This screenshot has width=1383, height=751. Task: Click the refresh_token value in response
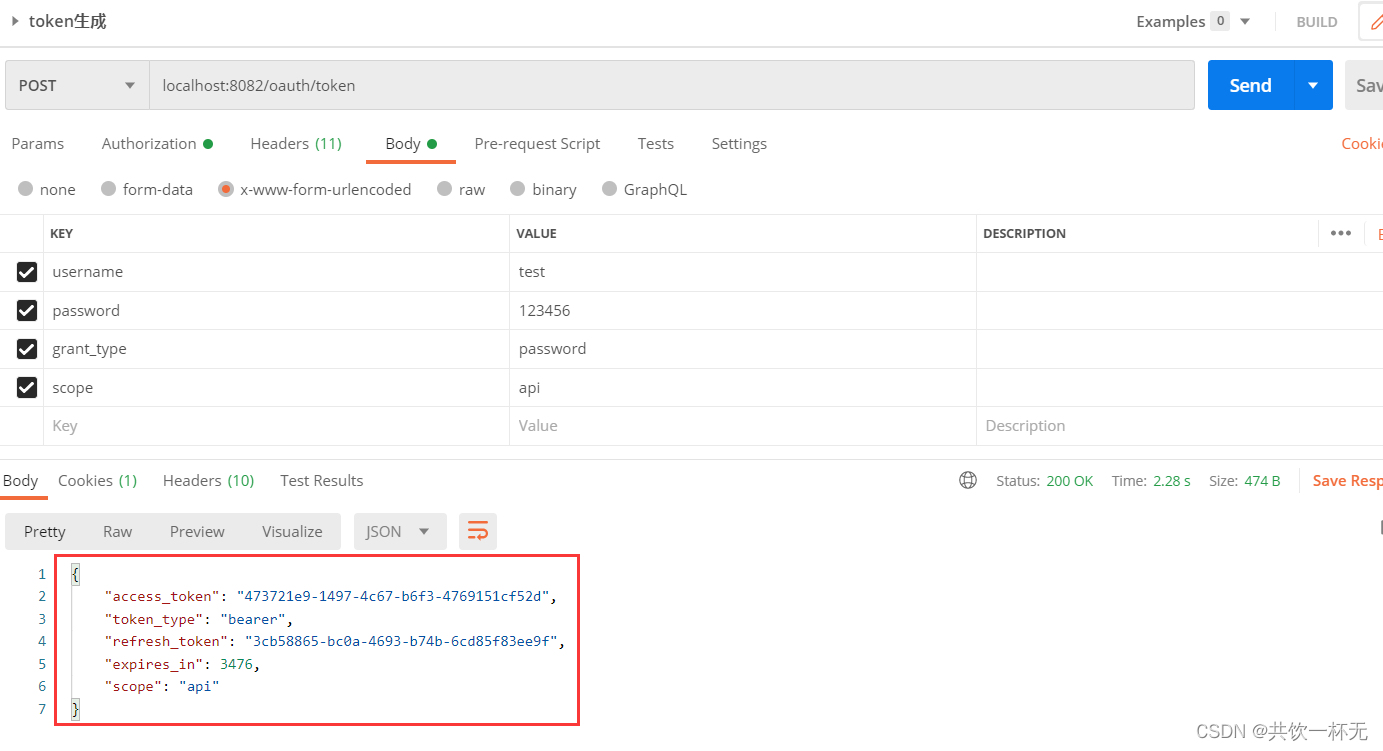tap(402, 642)
